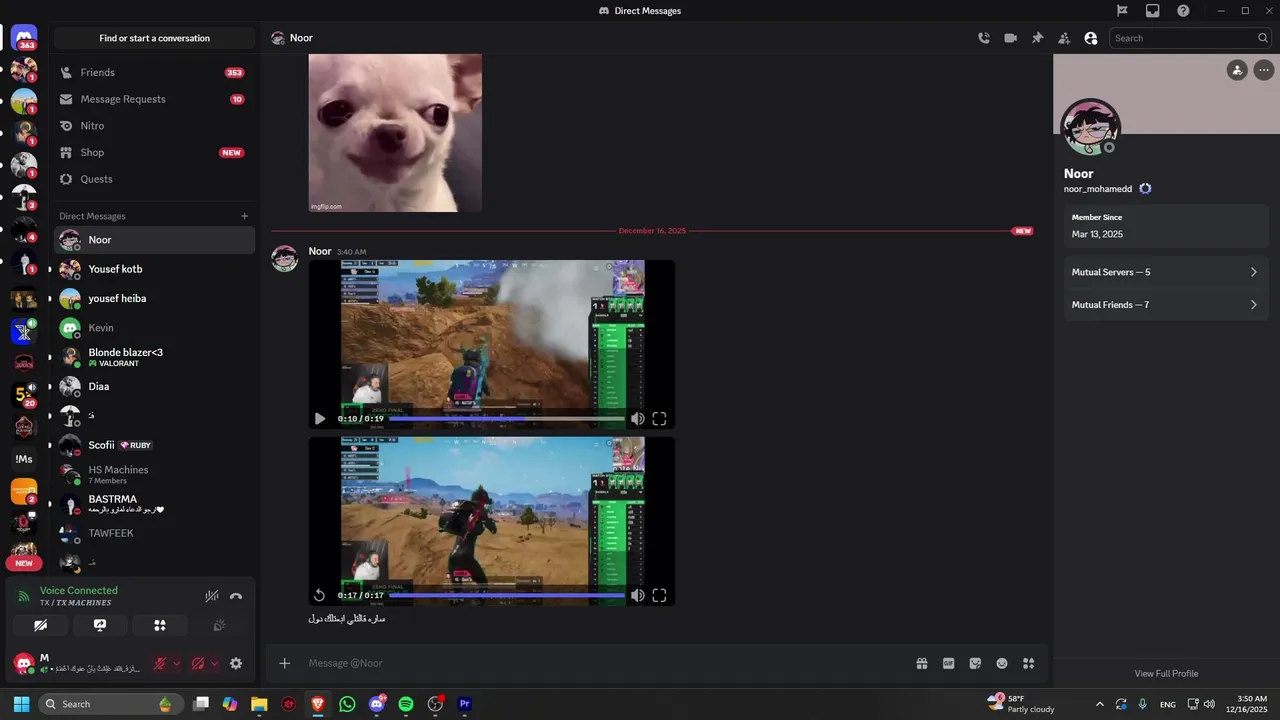Open the GIF picker
This screenshot has height=720, width=1280.
pyautogui.click(x=949, y=663)
